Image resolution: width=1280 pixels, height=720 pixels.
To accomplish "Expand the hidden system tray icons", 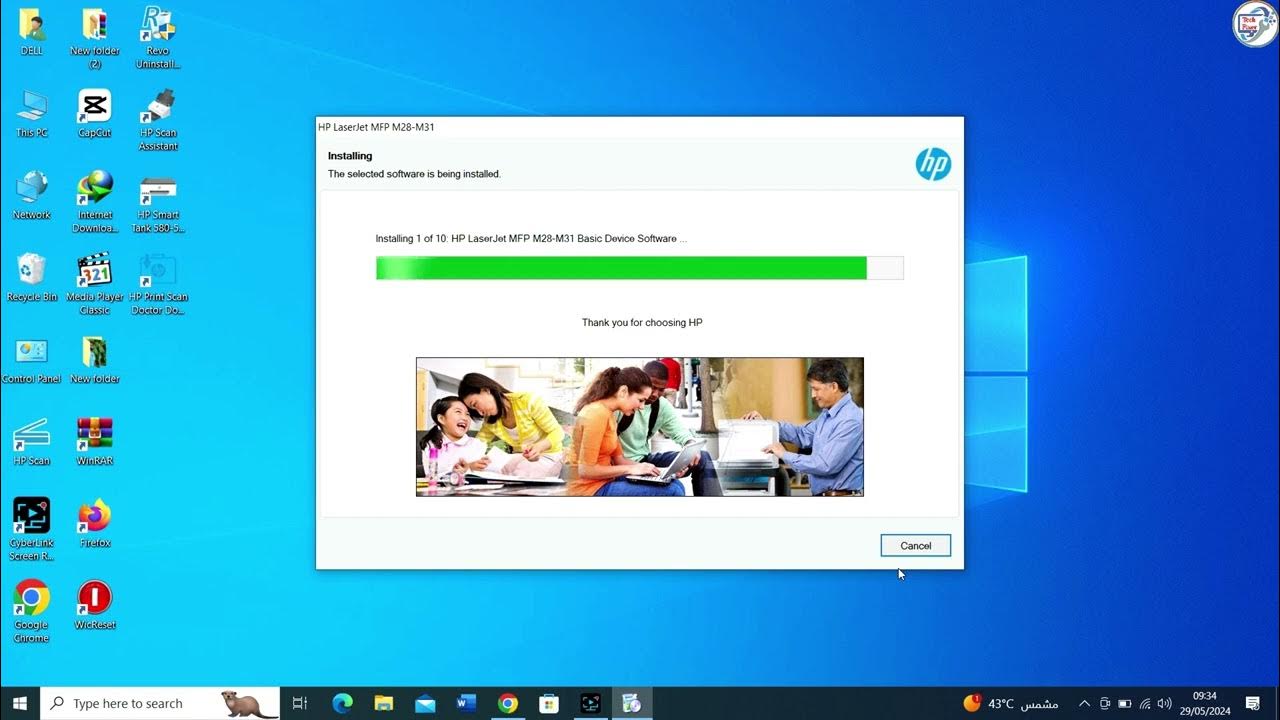I will click(x=1084, y=703).
